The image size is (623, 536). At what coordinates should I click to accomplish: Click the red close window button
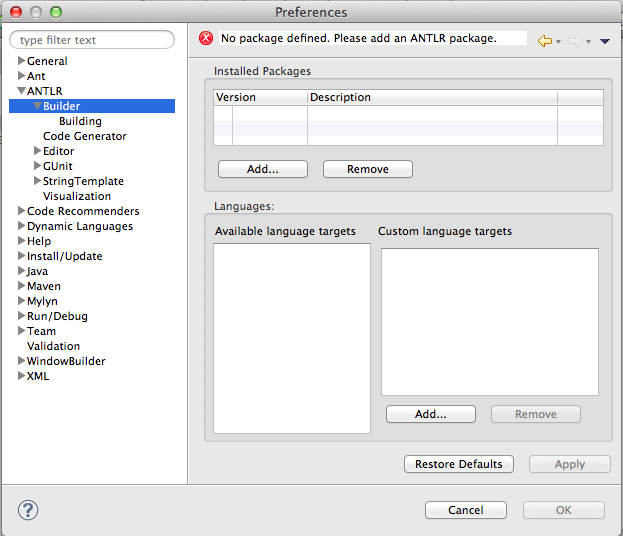16,12
